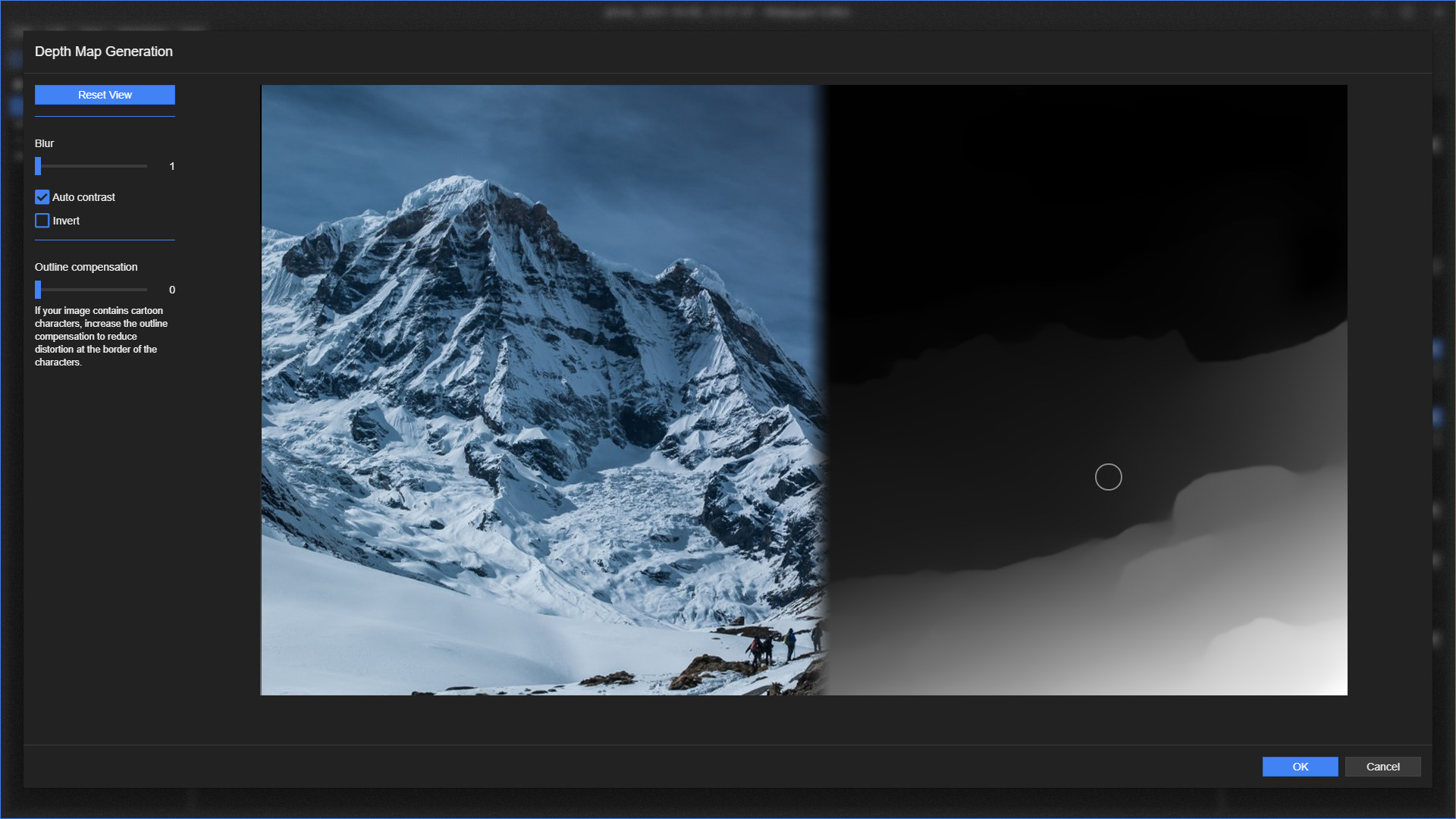
Task: Click the Outline compensation slider handle
Action: [x=37, y=289]
